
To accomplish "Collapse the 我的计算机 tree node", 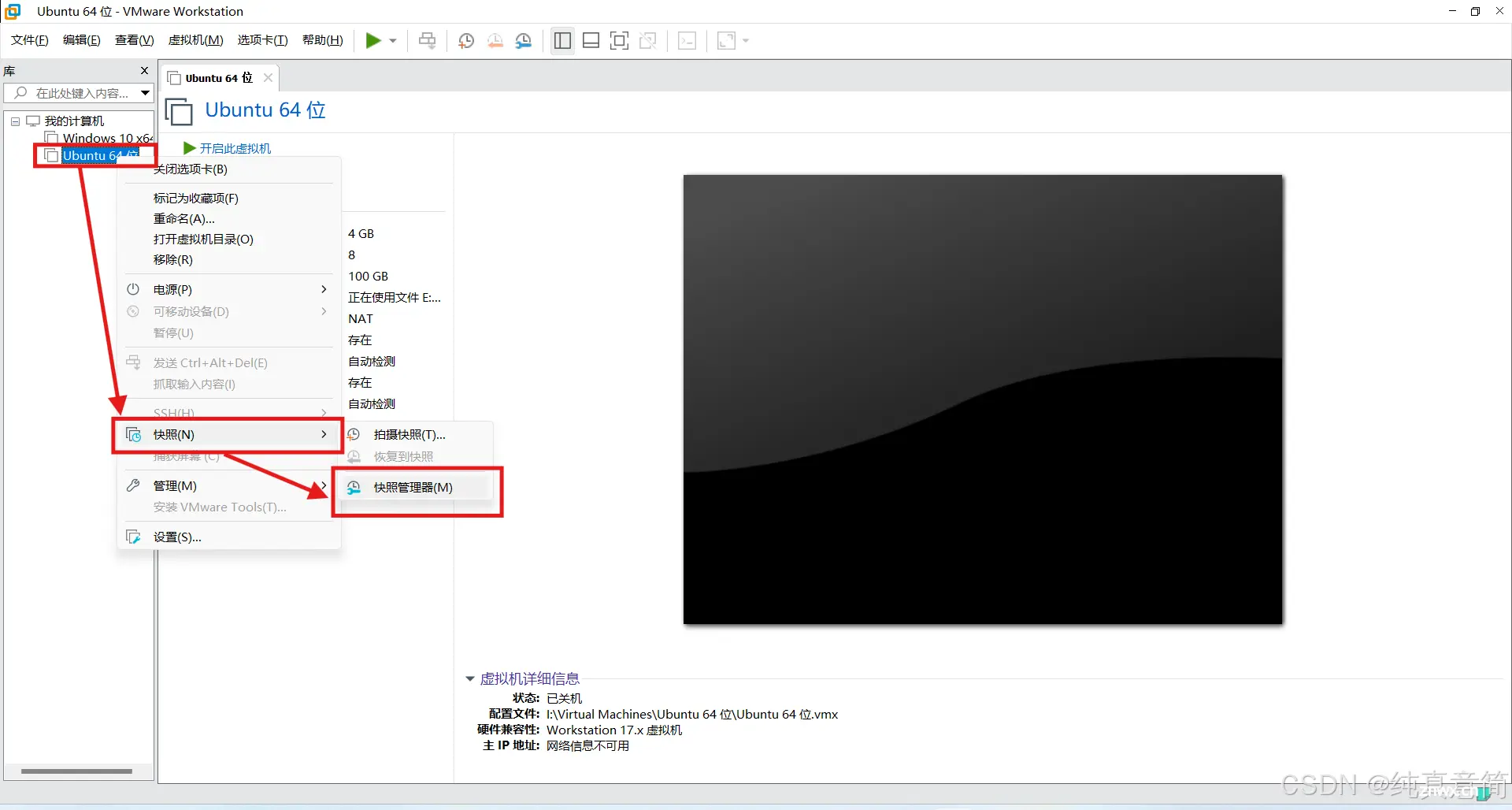I will [15, 121].
